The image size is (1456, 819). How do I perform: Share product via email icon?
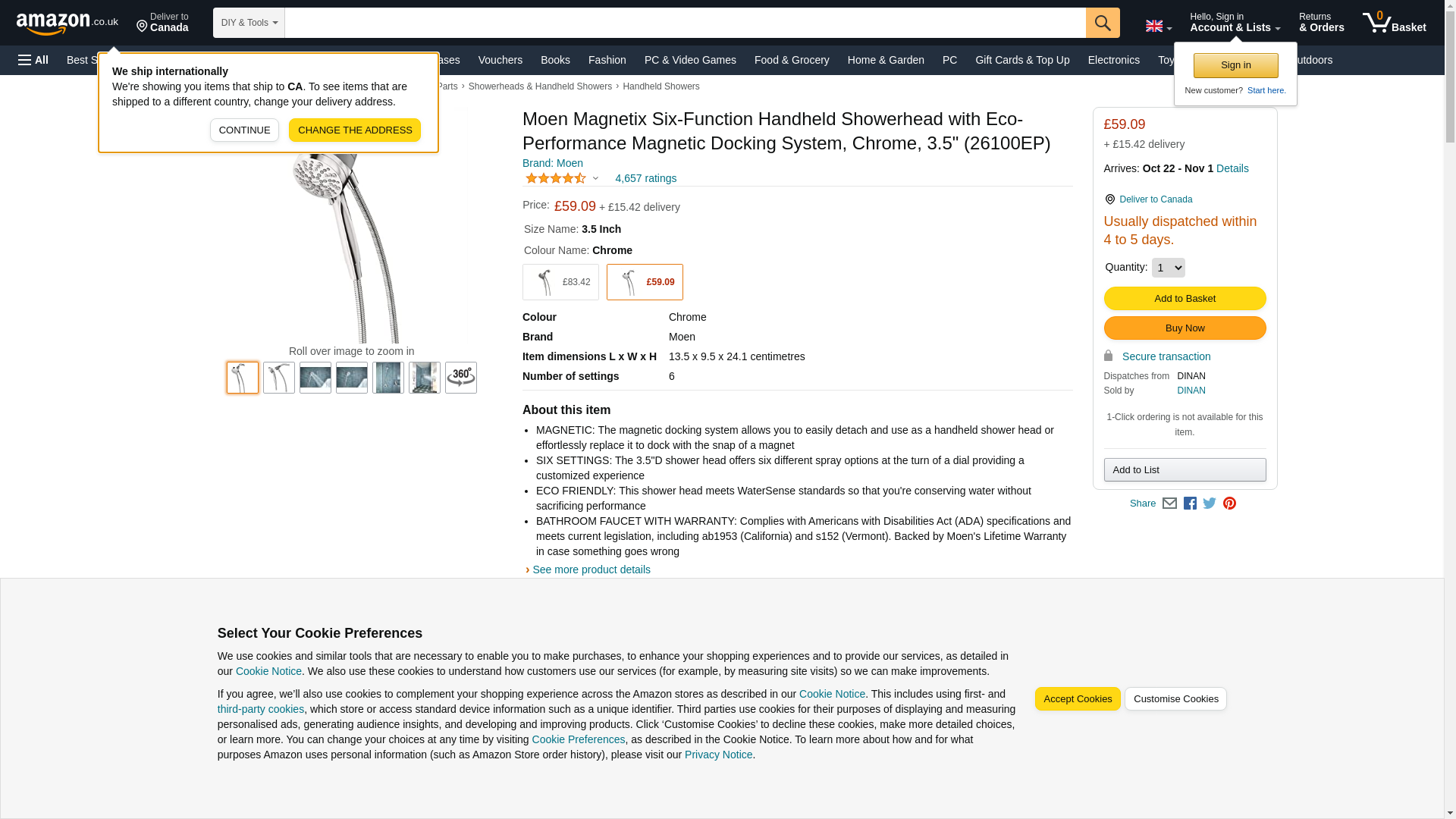(x=1169, y=504)
